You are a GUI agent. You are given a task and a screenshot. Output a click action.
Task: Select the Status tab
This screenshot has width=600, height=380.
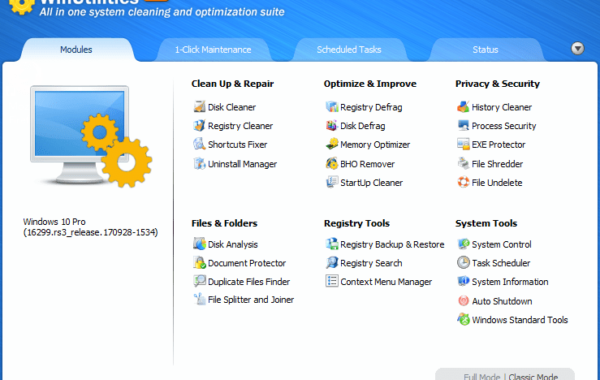click(x=485, y=50)
